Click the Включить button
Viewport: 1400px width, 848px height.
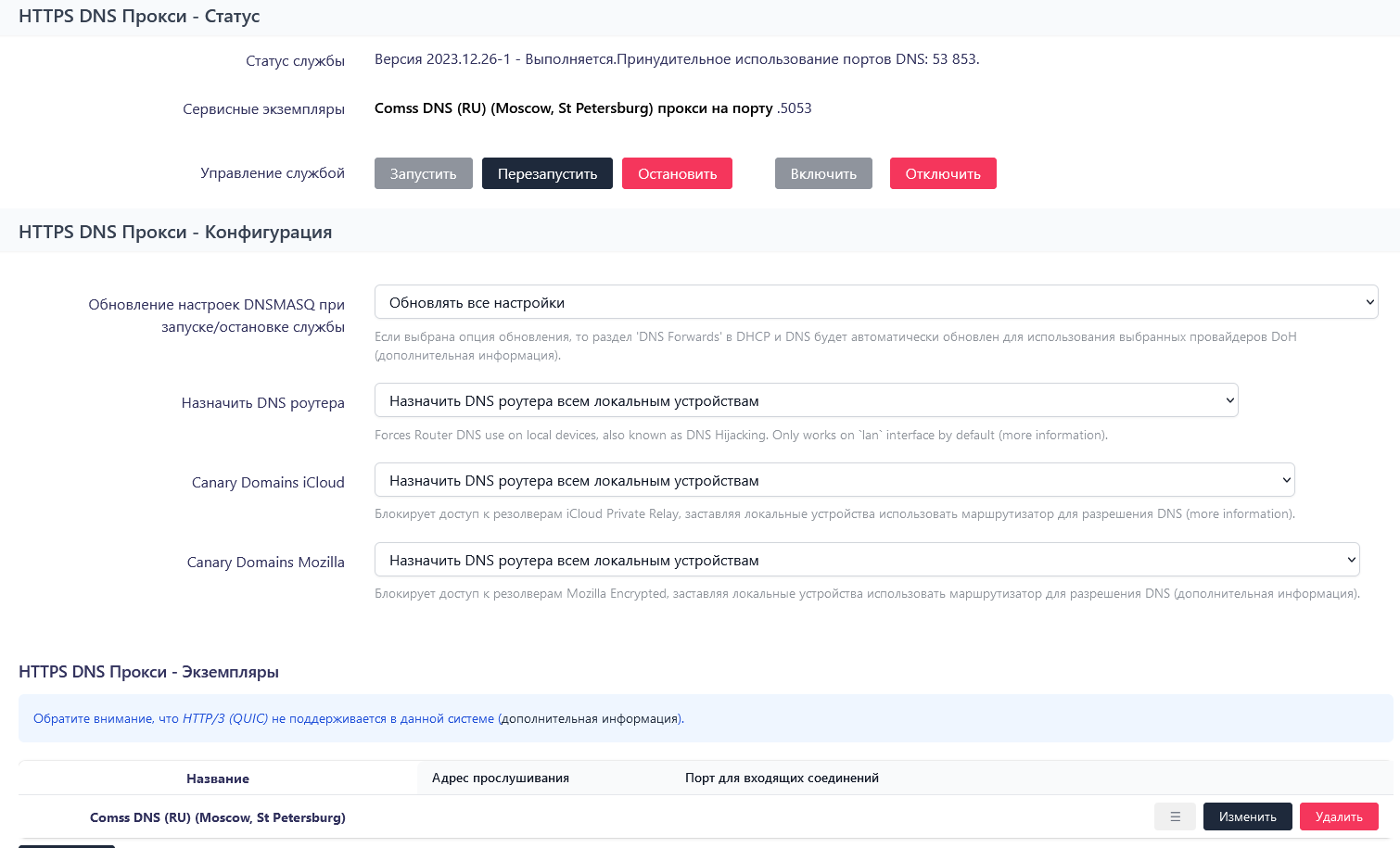pos(823,173)
